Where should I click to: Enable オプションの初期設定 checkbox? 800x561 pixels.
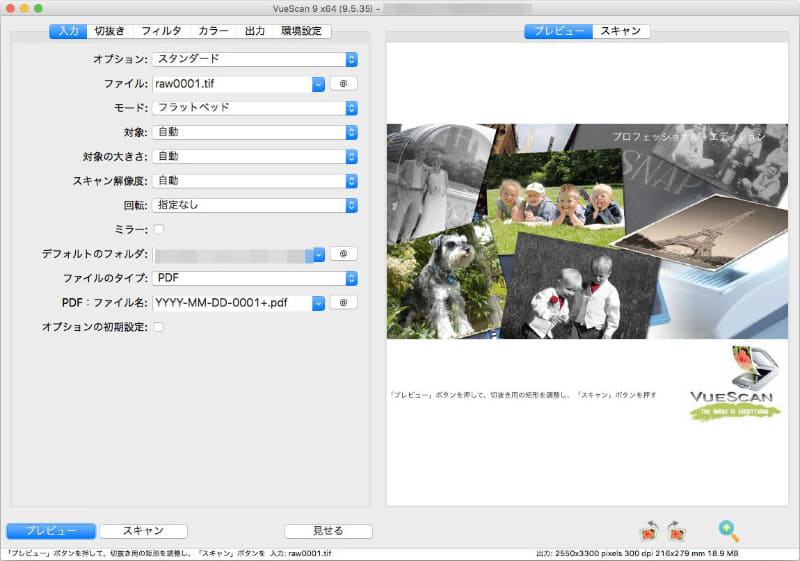(159, 327)
